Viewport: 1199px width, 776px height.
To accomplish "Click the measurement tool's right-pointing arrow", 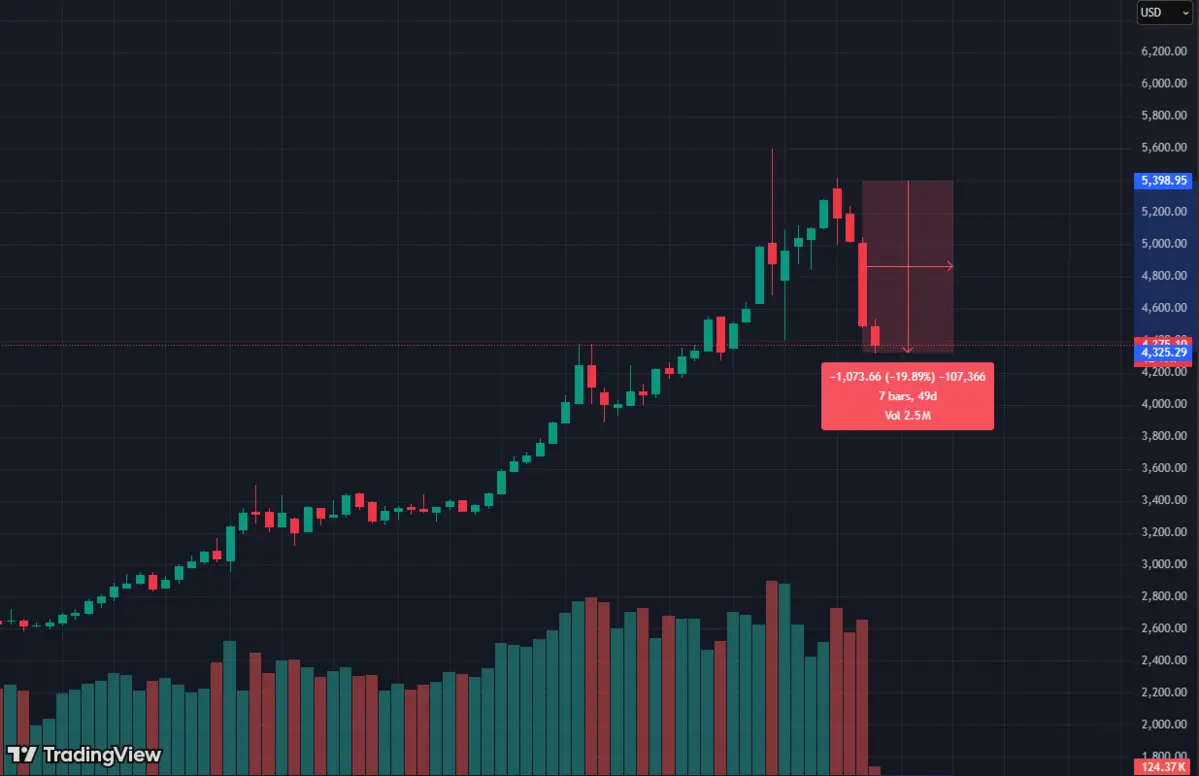I will click(948, 266).
